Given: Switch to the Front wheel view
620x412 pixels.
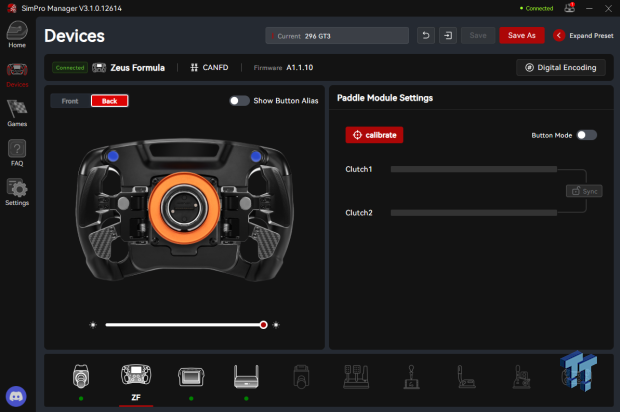Looking at the screenshot, I should pos(70,101).
